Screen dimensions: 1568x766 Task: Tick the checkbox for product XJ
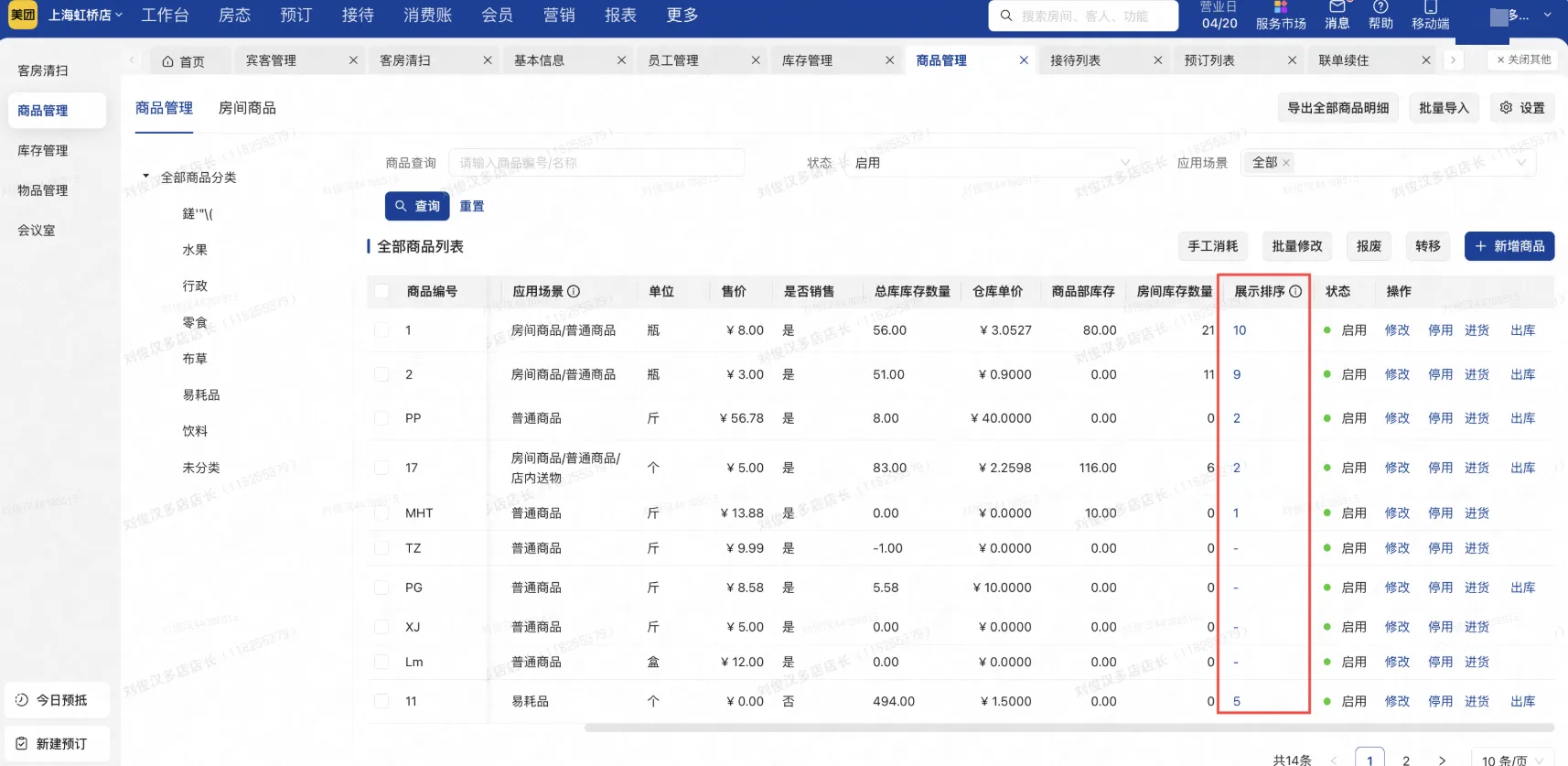(x=381, y=627)
